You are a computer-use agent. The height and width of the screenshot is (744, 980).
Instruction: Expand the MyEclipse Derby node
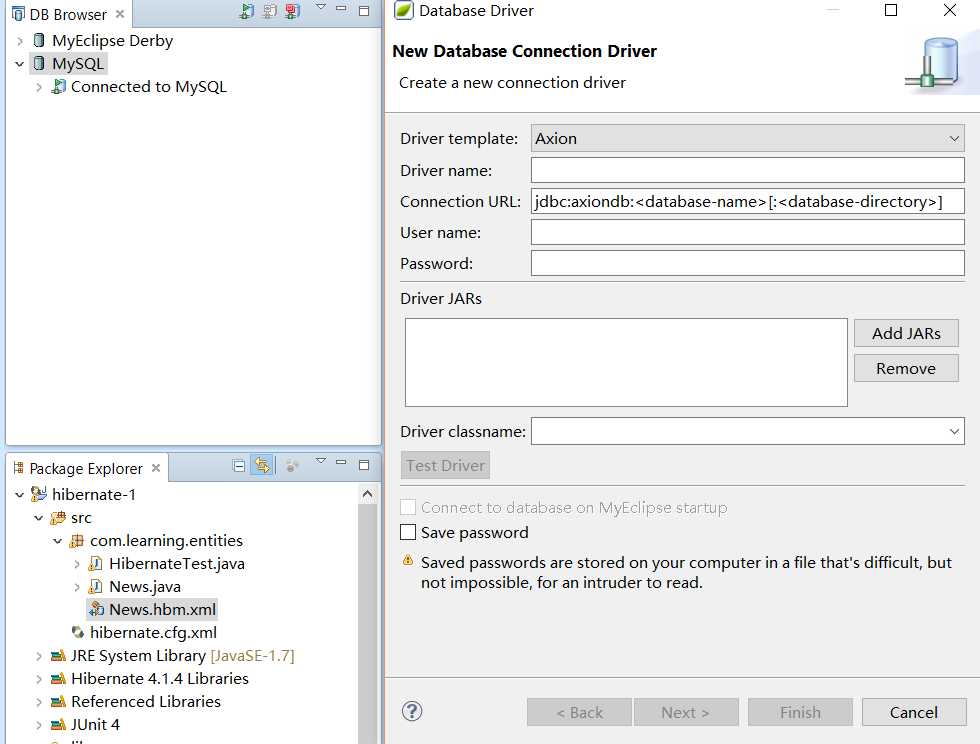(20, 41)
